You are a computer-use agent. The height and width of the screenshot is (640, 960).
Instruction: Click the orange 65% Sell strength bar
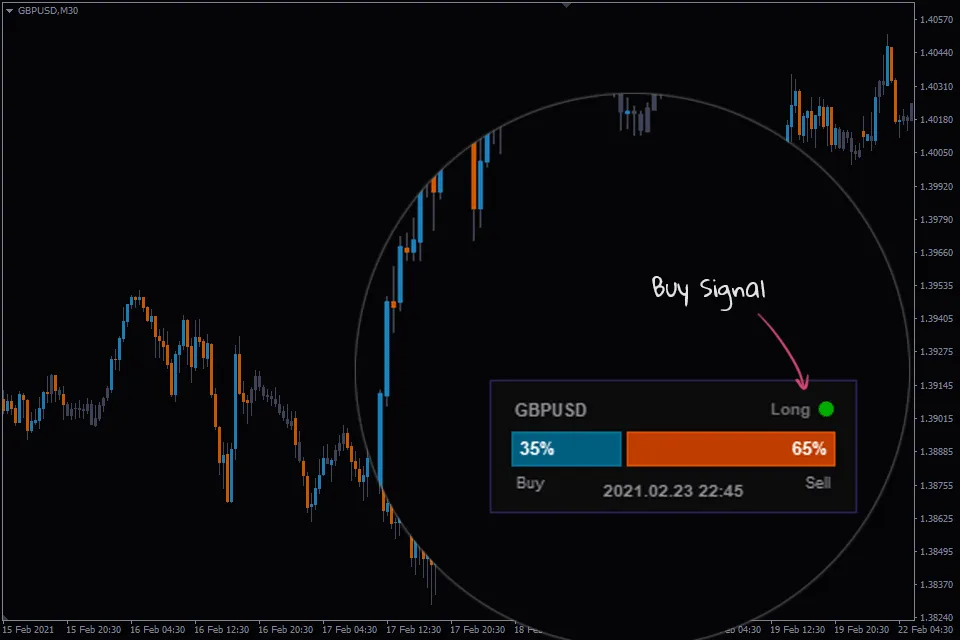(730, 448)
